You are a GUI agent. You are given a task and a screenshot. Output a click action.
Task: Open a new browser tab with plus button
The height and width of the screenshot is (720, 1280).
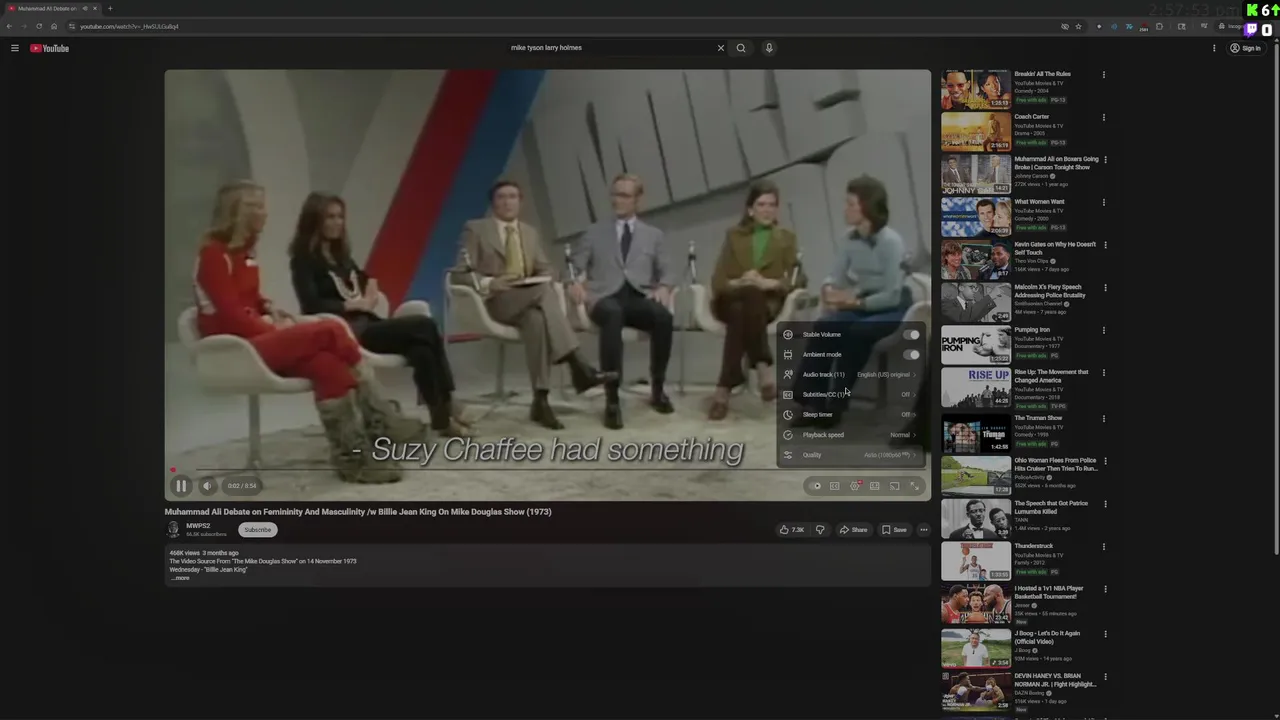click(x=110, y=8)
